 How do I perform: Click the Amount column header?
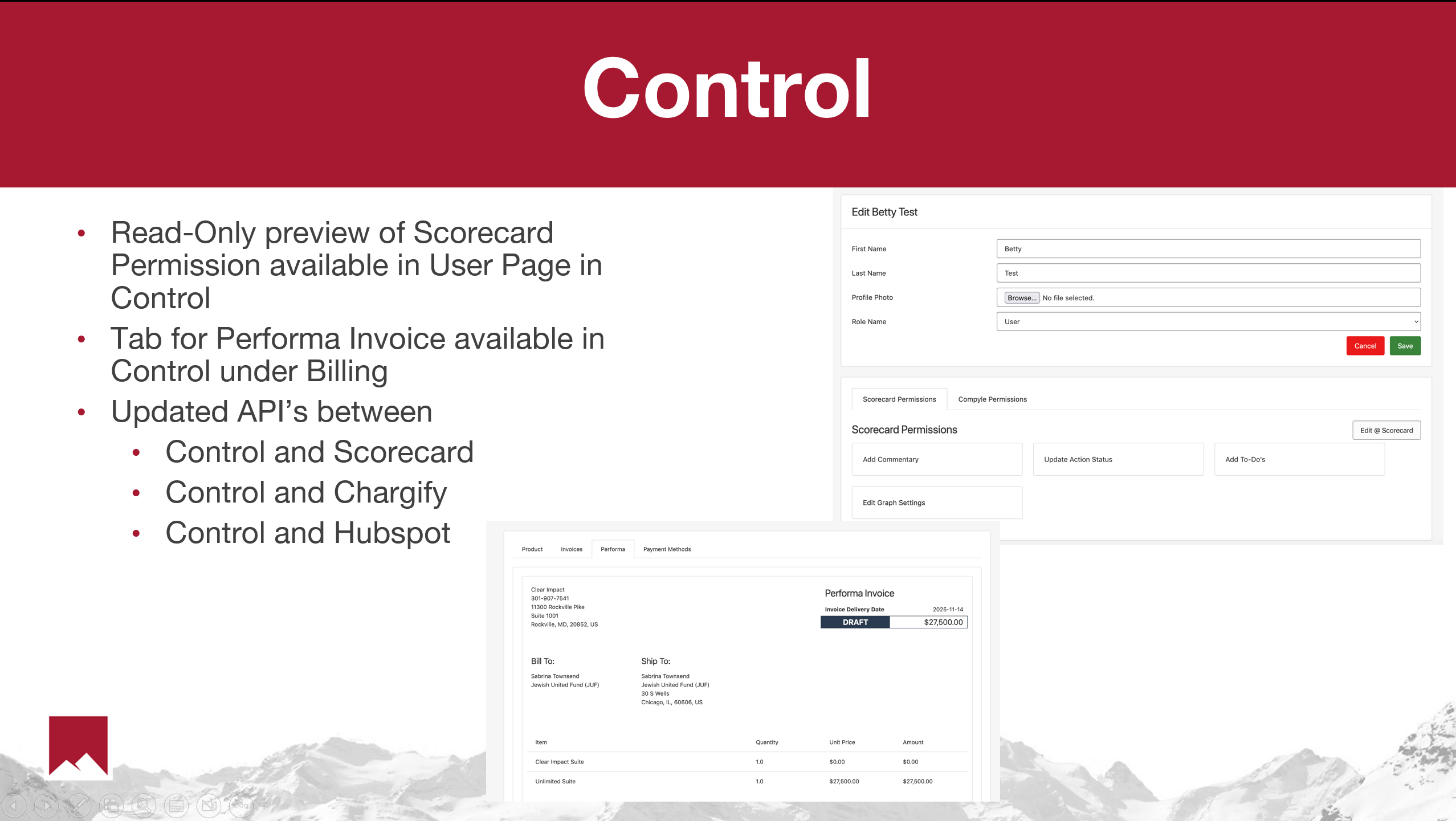pos(913,742)
